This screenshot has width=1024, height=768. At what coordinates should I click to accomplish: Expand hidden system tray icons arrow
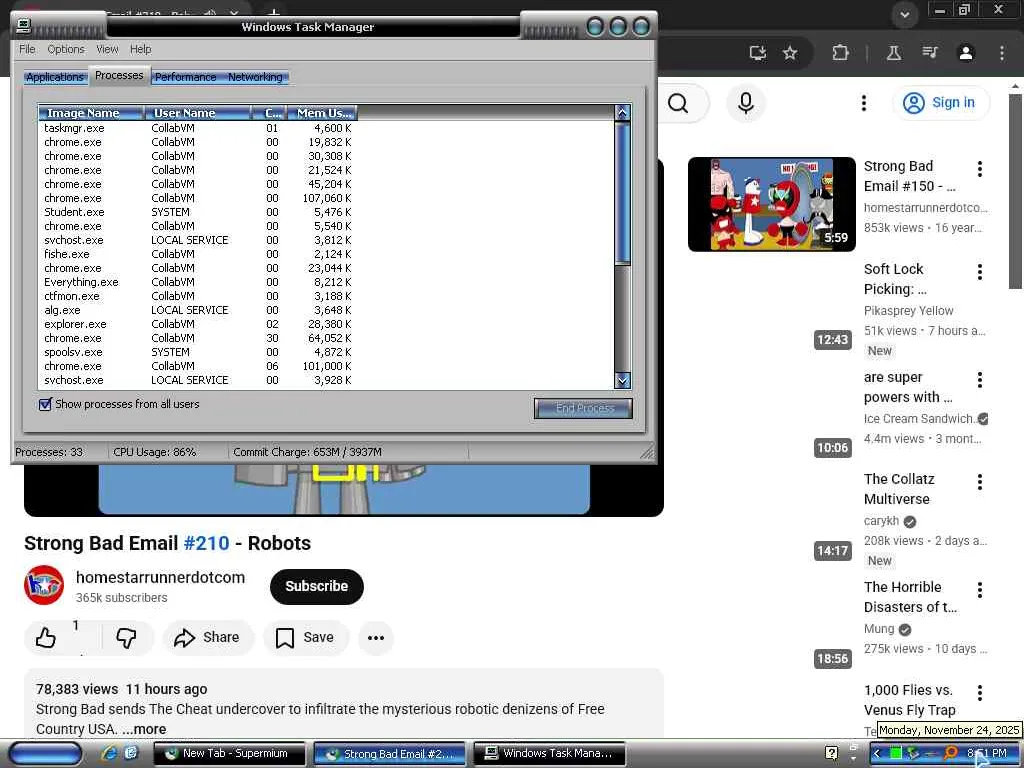pyautogui.click(x=876, y=753)
